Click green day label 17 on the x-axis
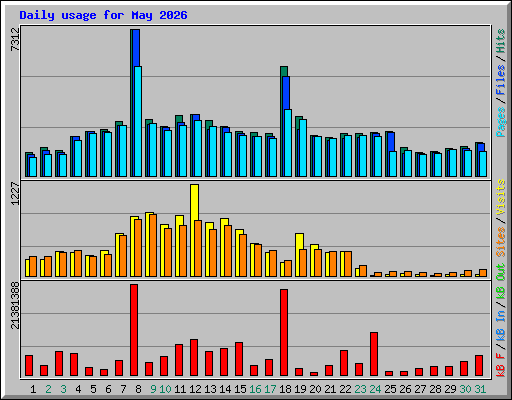This screenshot has height=400, width=512. pyautogui.click(x=270, y=389)
